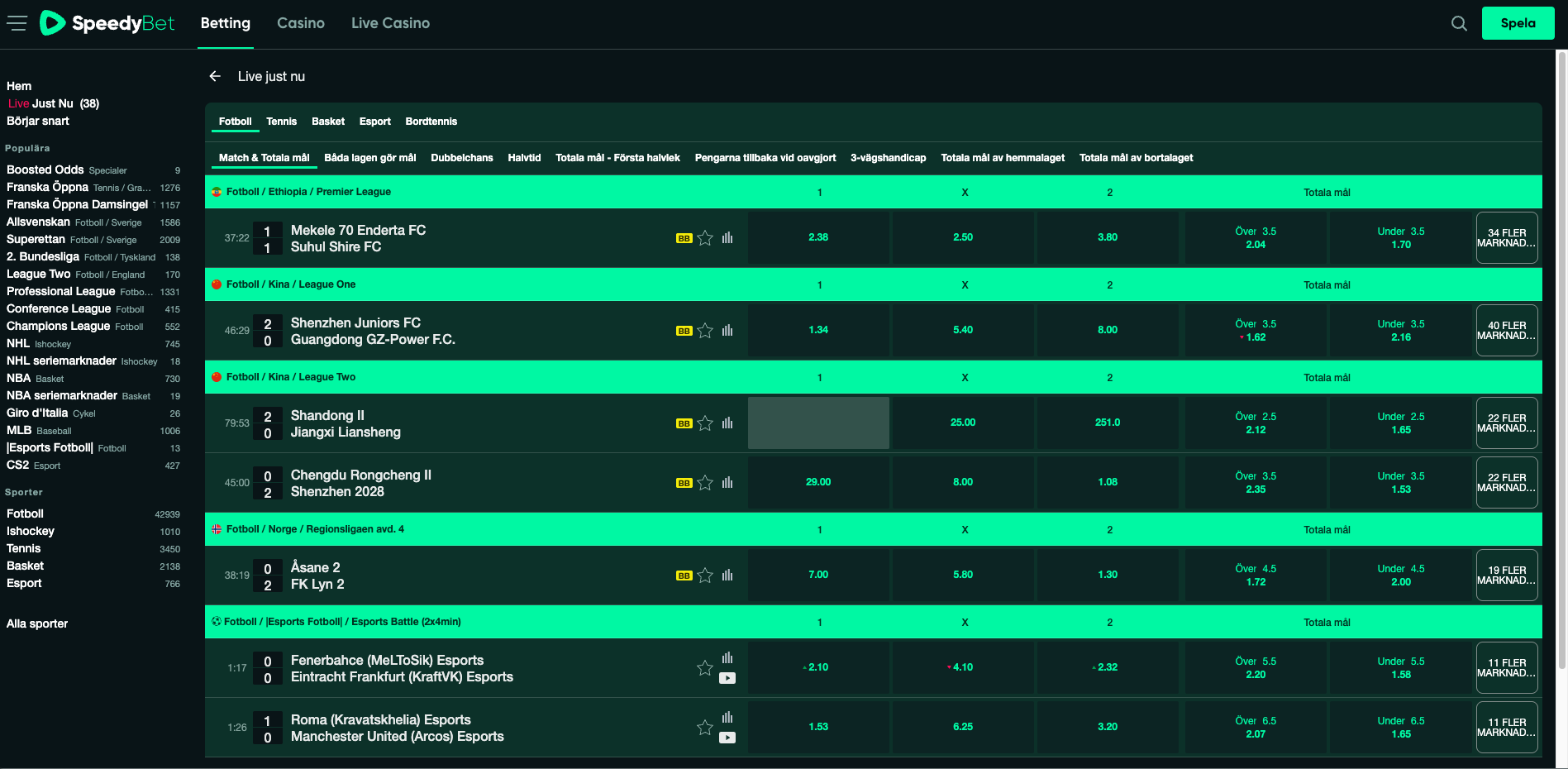Viewport: 1568px width, 769px height.
Task: Open the search magnifier icon
Action: point(1460,23)
